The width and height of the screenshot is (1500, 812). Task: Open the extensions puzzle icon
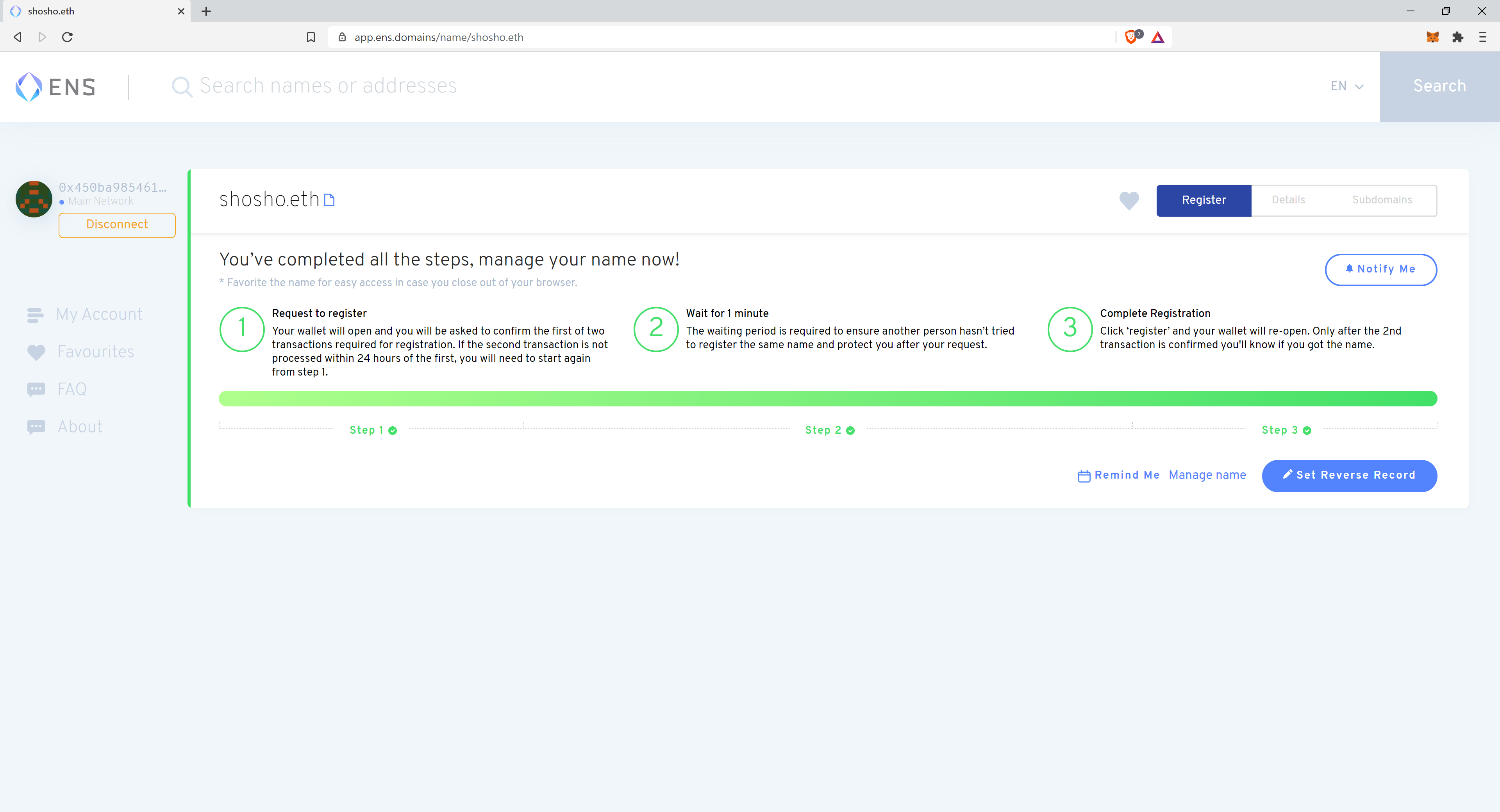pos(1458,37)
